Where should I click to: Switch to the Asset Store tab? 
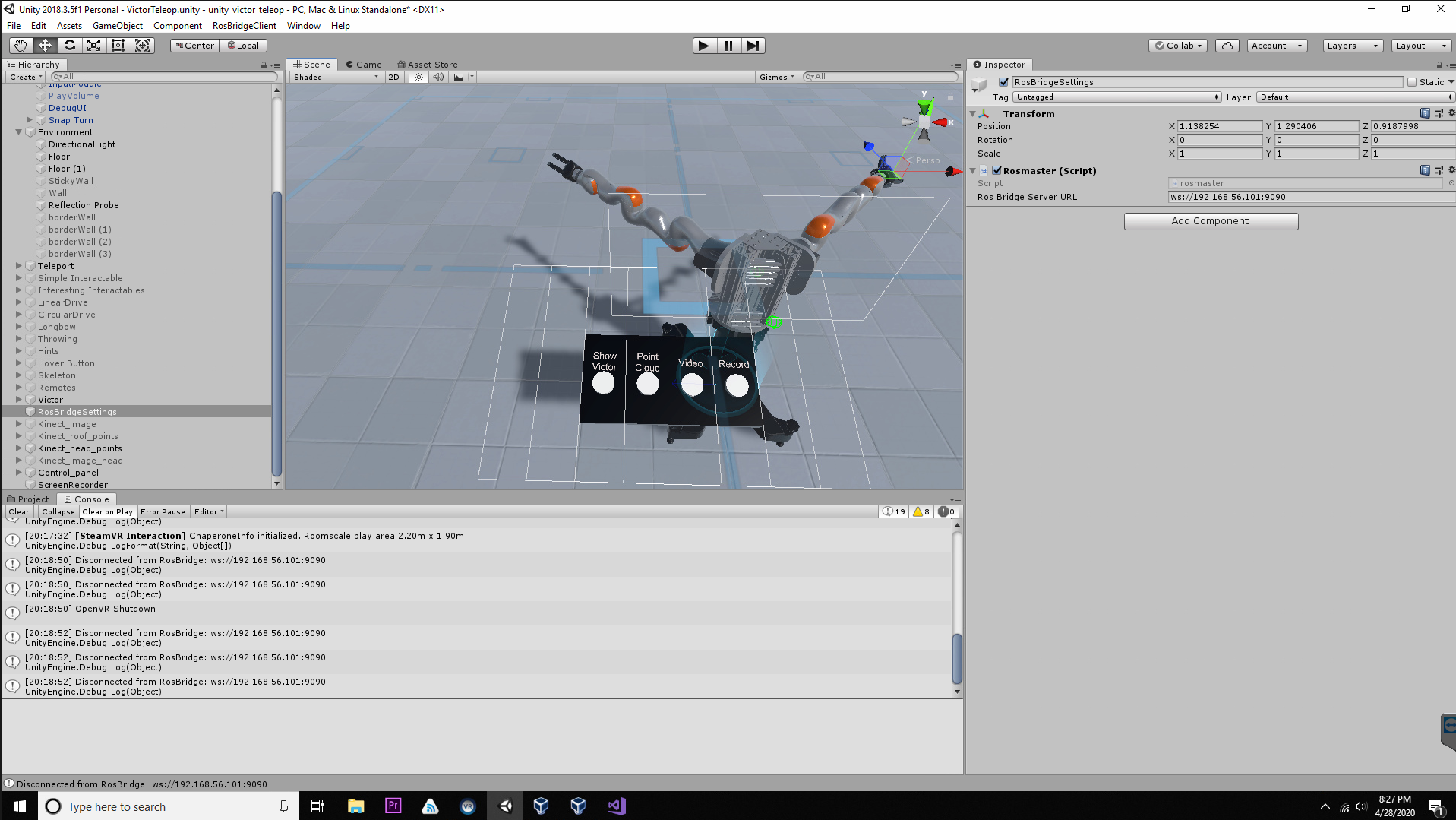428,65
